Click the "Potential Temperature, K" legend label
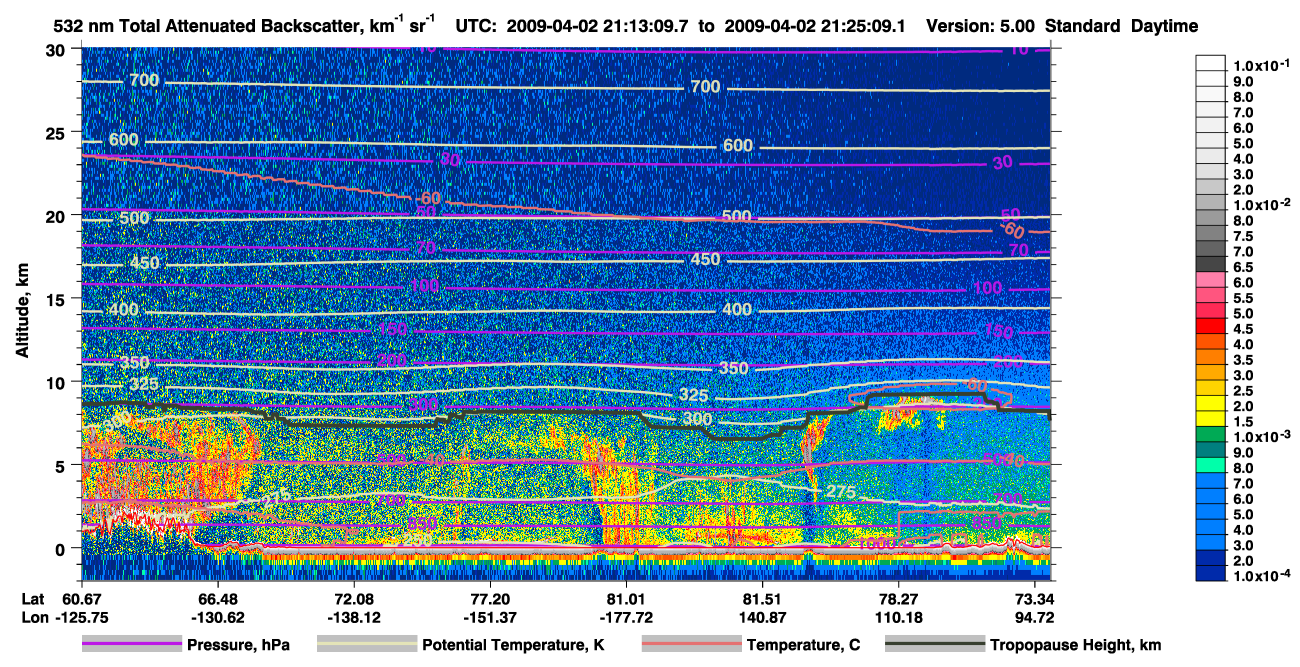1300x667 pixels. [513, 645]
